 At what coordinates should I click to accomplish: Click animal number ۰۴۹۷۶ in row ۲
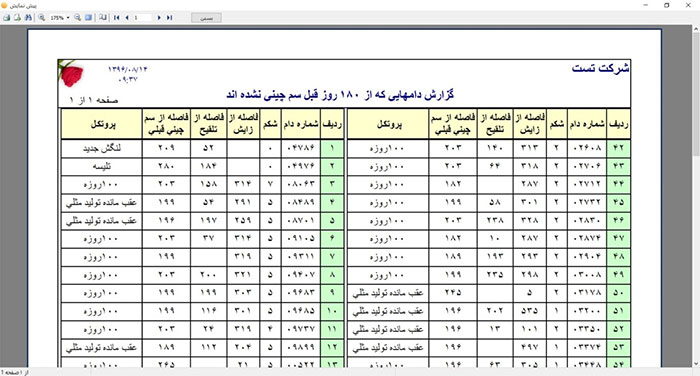pos(300,166)
